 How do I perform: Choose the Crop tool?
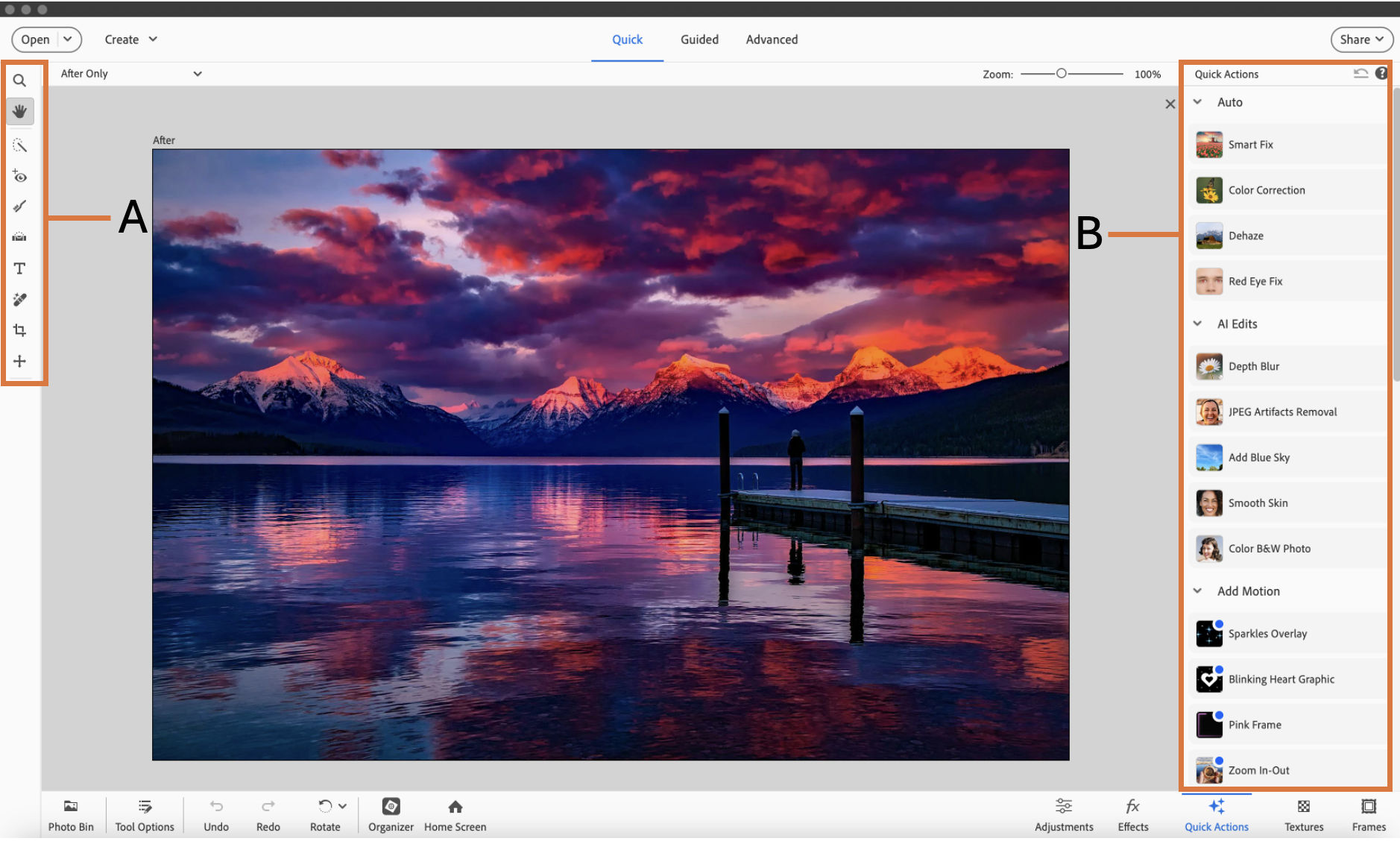[20, 330]
